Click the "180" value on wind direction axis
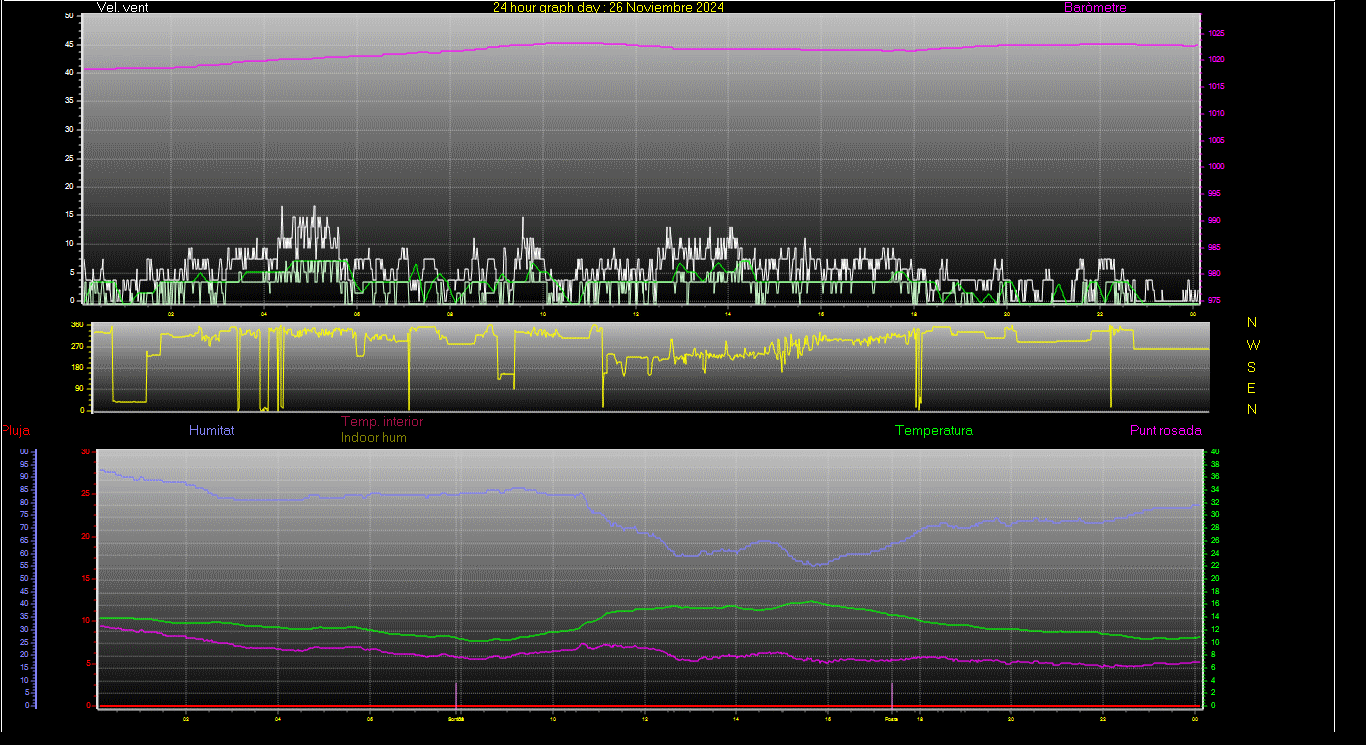The height and width of the screenshot is (745, 1366). (77, 368)
